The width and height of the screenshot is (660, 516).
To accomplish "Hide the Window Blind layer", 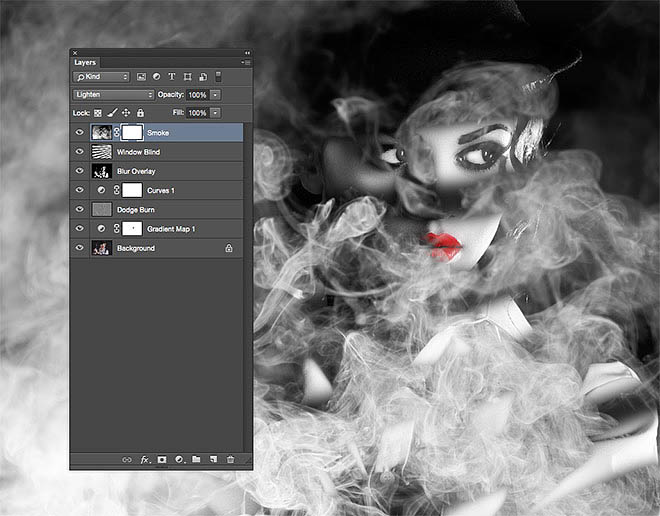I will [x=80, y=152].
